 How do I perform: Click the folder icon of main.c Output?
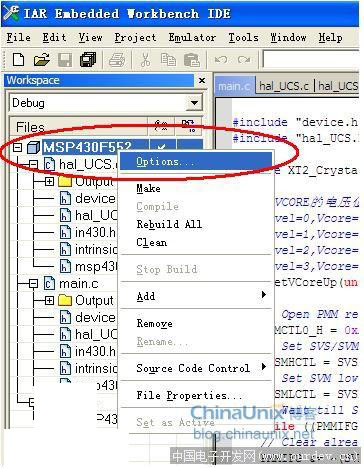tap(65, 300)
